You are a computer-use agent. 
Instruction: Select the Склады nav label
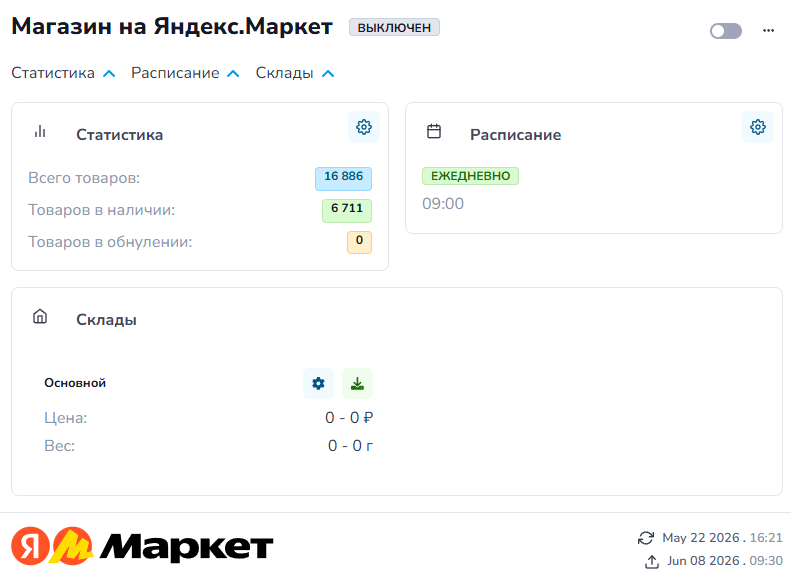click(285, 73)
